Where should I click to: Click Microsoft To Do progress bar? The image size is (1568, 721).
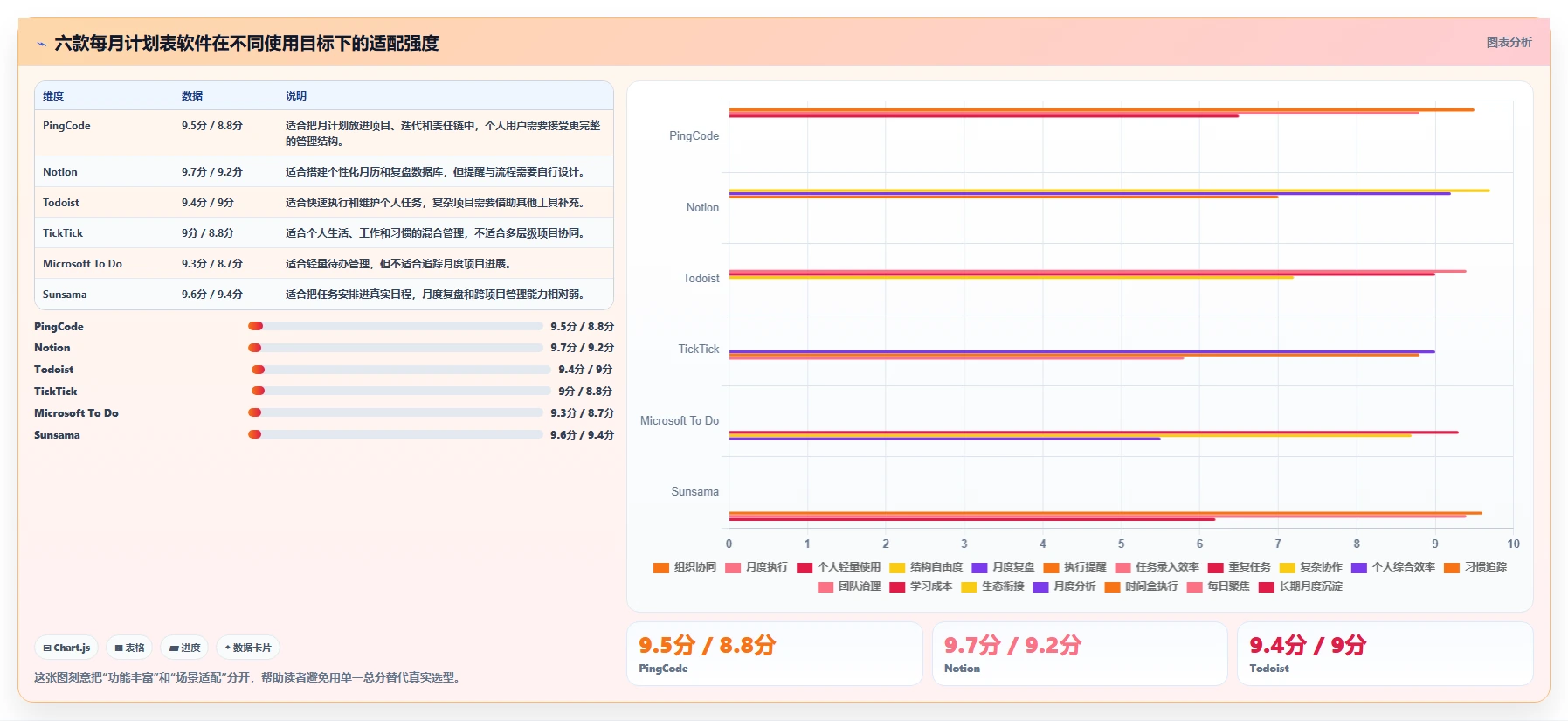395,412
